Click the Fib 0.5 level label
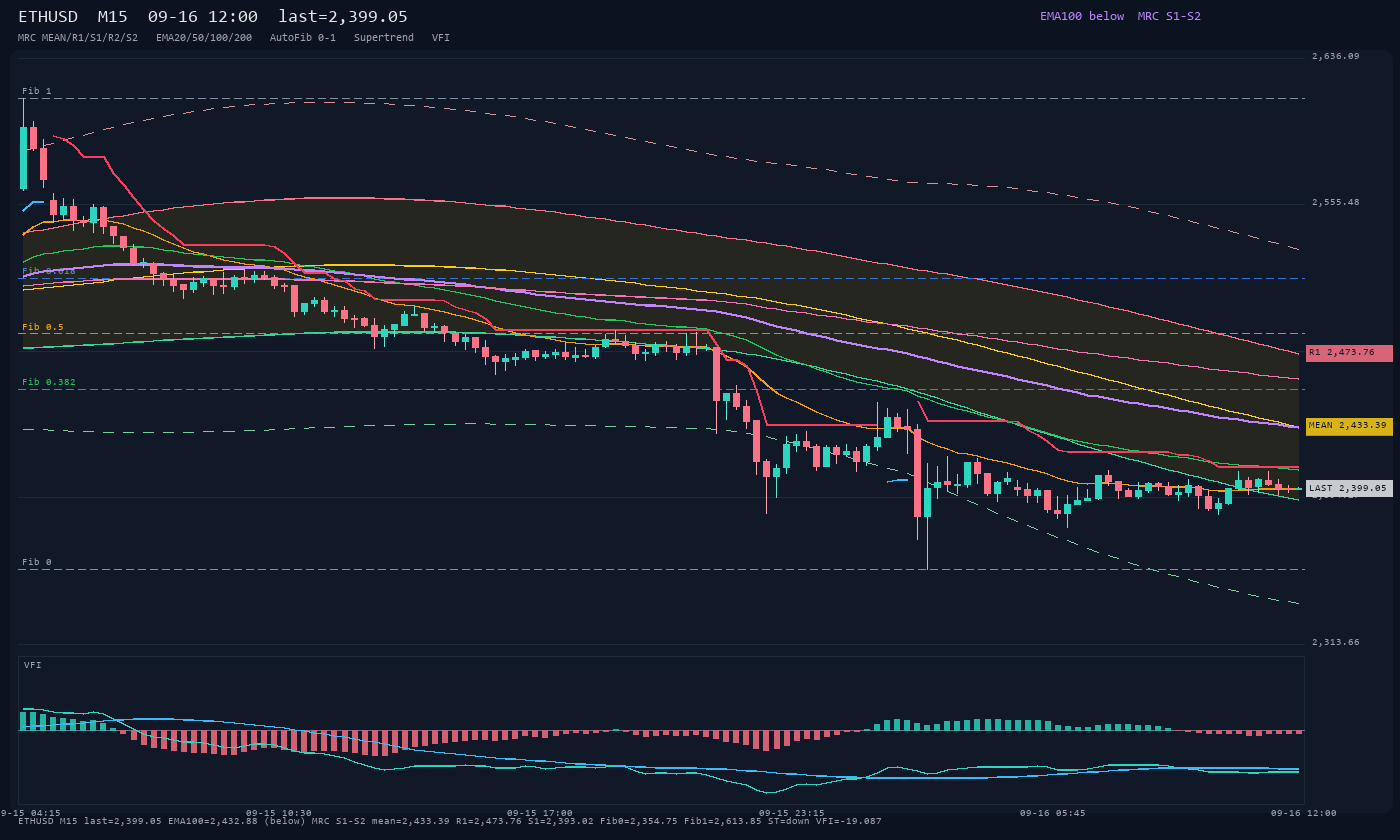The height and width of the screenshot is (840, 1400). tap(43, 327)
